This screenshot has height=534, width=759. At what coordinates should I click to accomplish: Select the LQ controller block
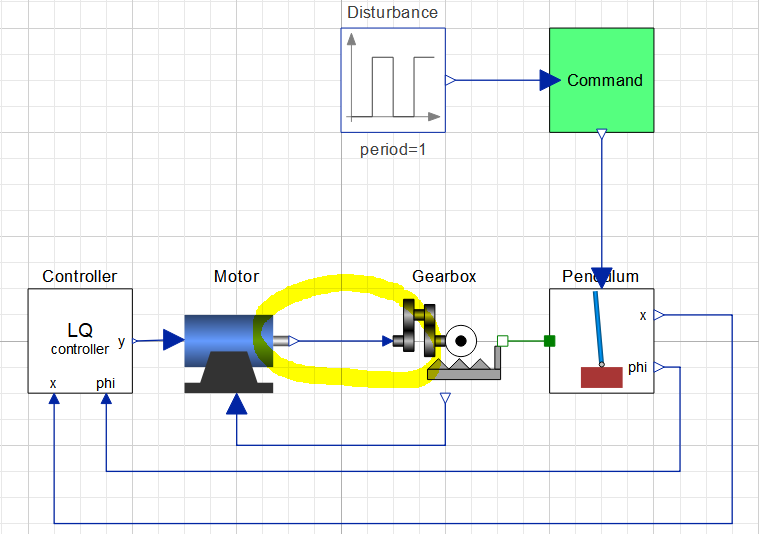point(80,341)
